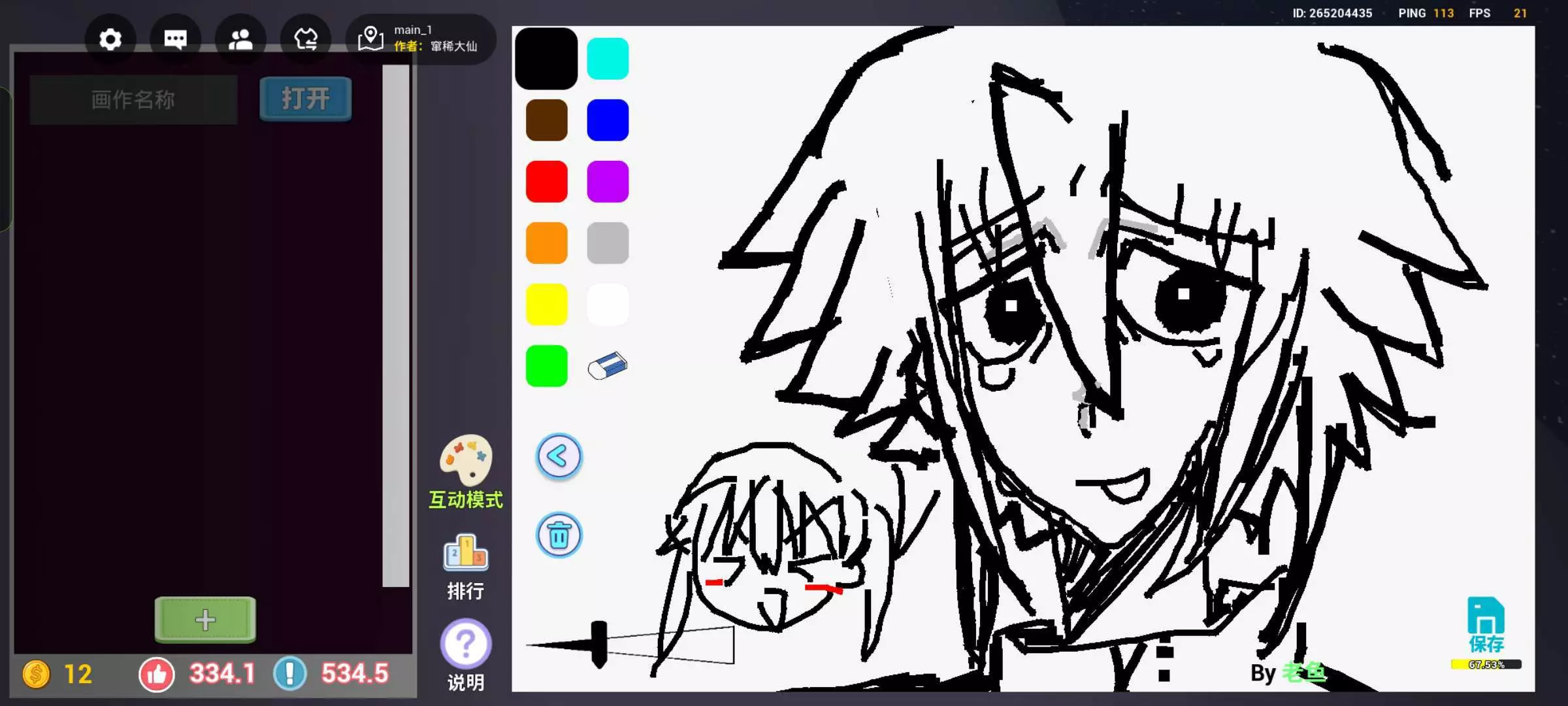Viewport: 1568px width, 706px height.
Task: Open the outfit change icon
Action: pos(305,40)
